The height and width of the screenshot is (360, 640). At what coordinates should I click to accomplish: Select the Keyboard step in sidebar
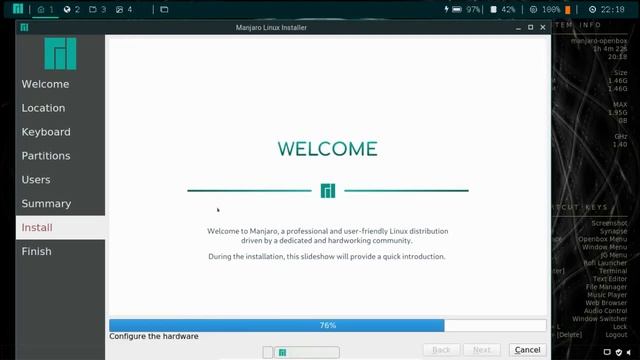60,132
